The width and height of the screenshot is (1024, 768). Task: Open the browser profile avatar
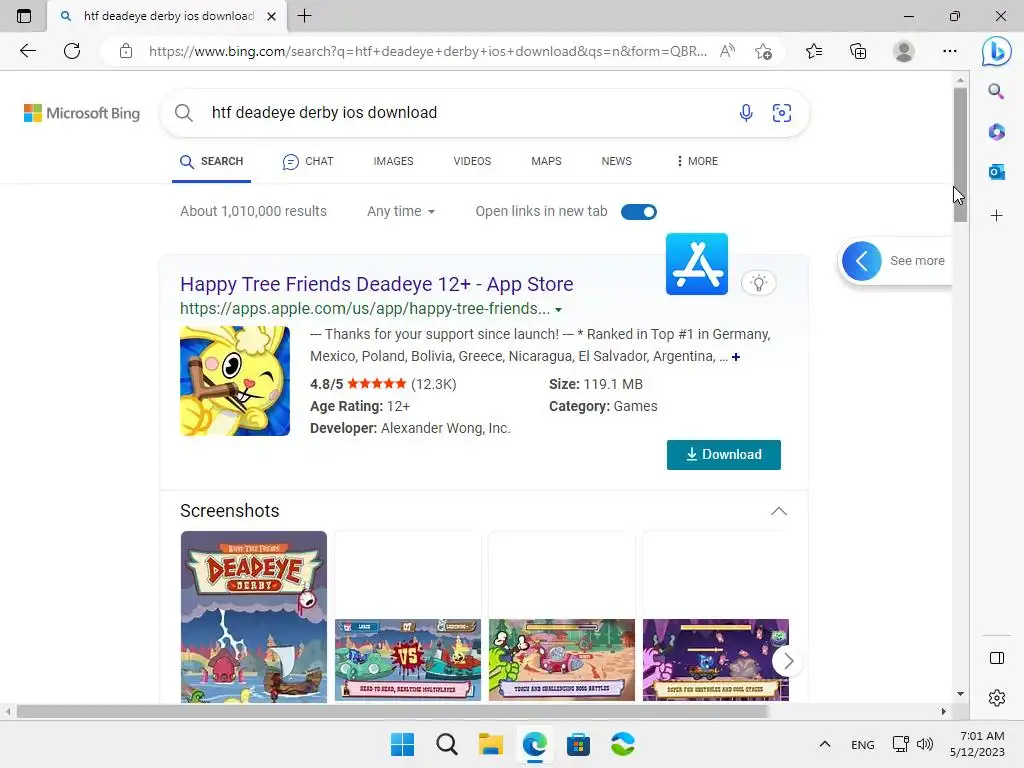904,51
